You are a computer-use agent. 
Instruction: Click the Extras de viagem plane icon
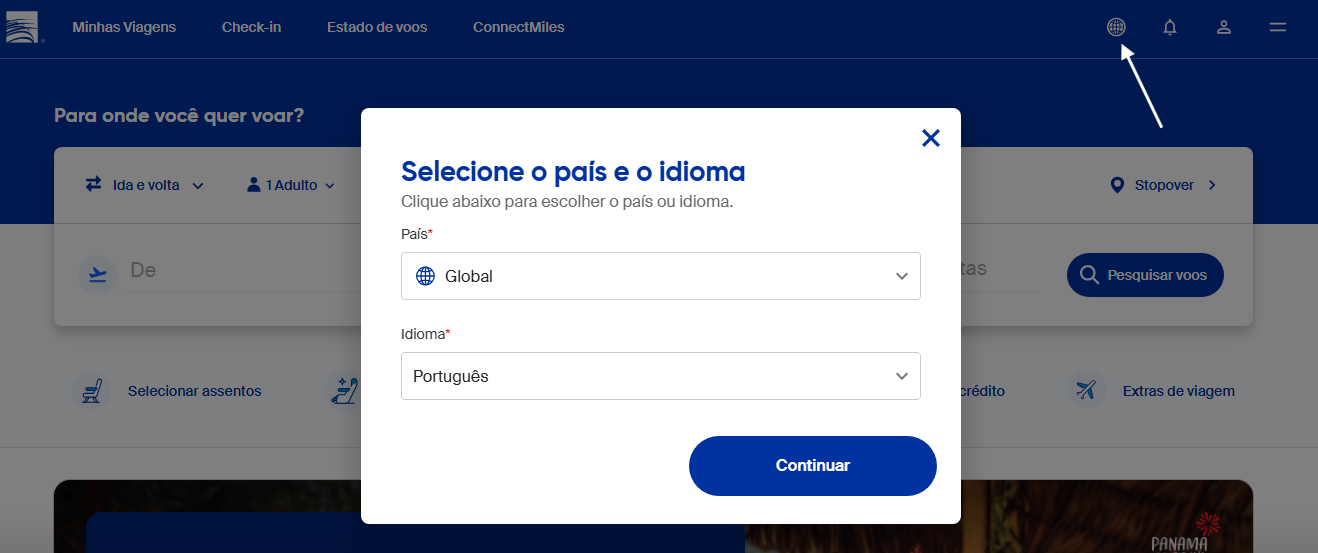(x=1086, y=391)
